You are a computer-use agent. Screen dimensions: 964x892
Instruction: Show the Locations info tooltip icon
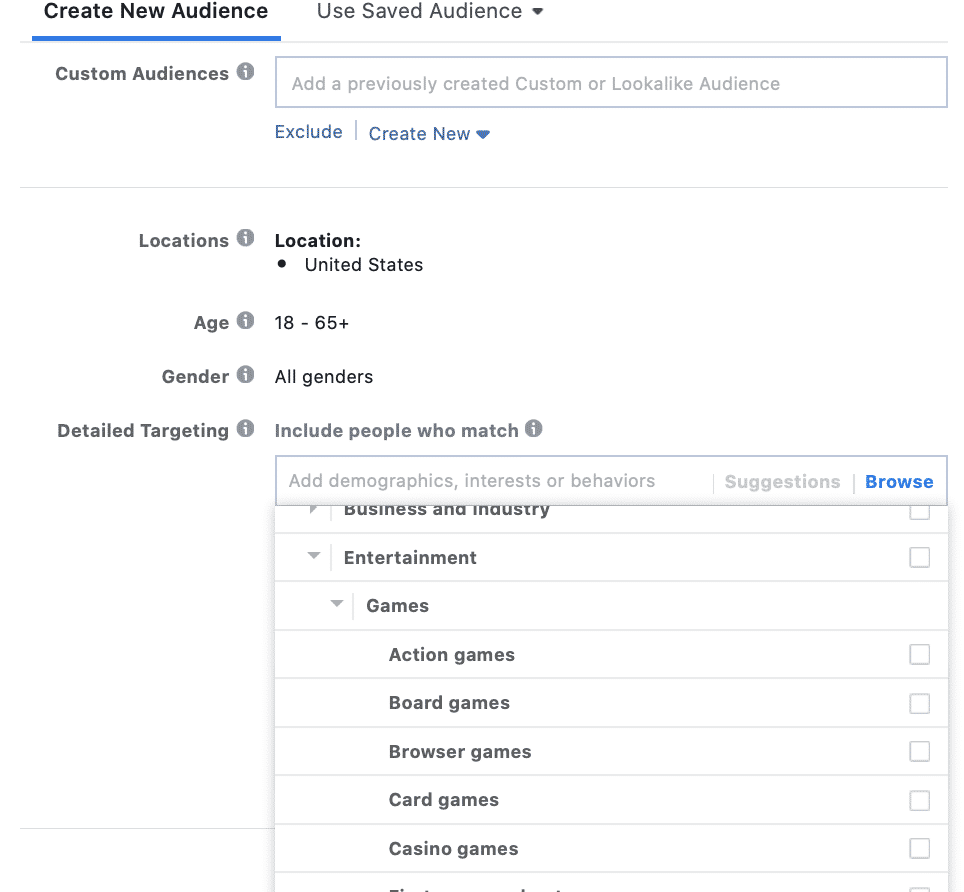tap(245, 238)
